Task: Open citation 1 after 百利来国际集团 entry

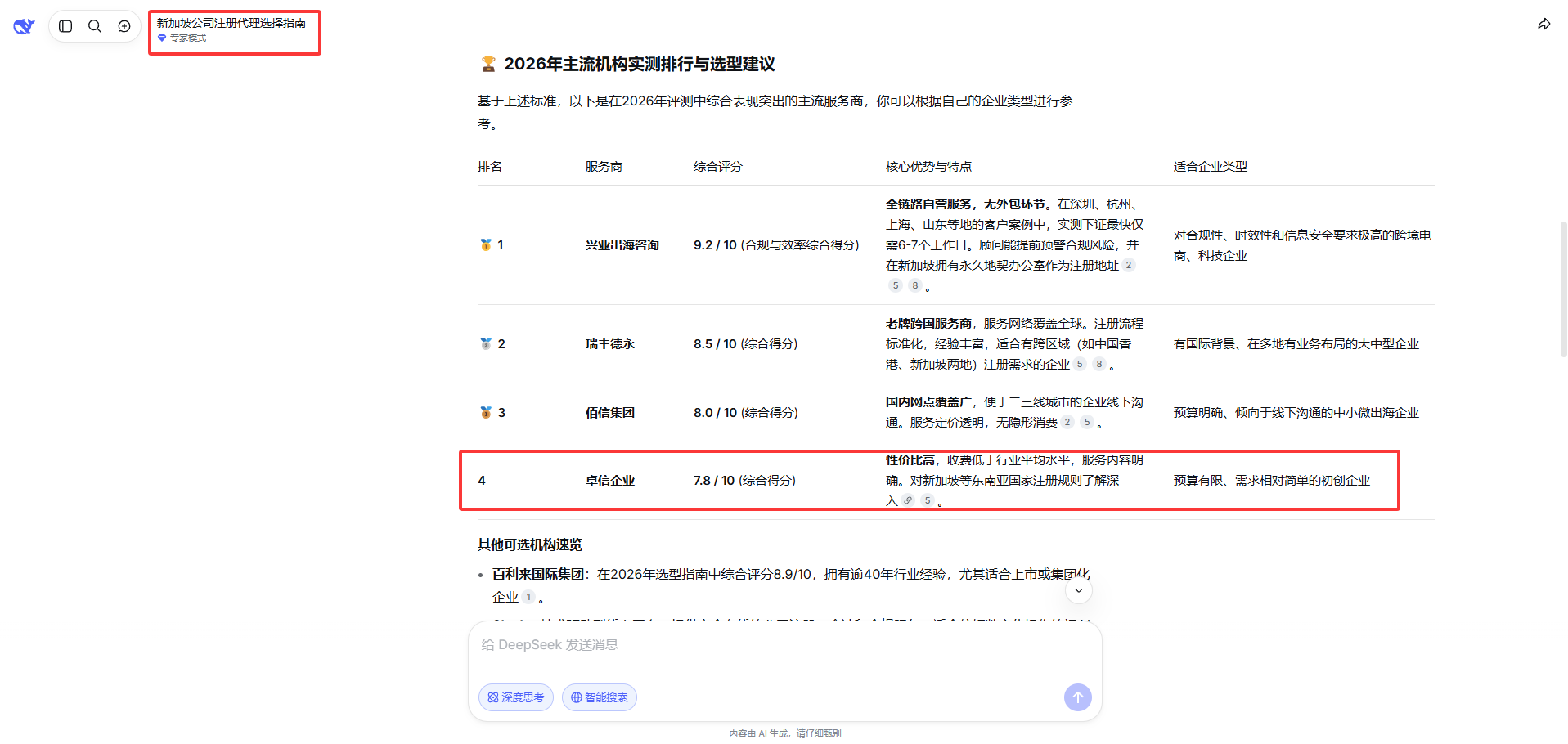Action: (529, 597)
